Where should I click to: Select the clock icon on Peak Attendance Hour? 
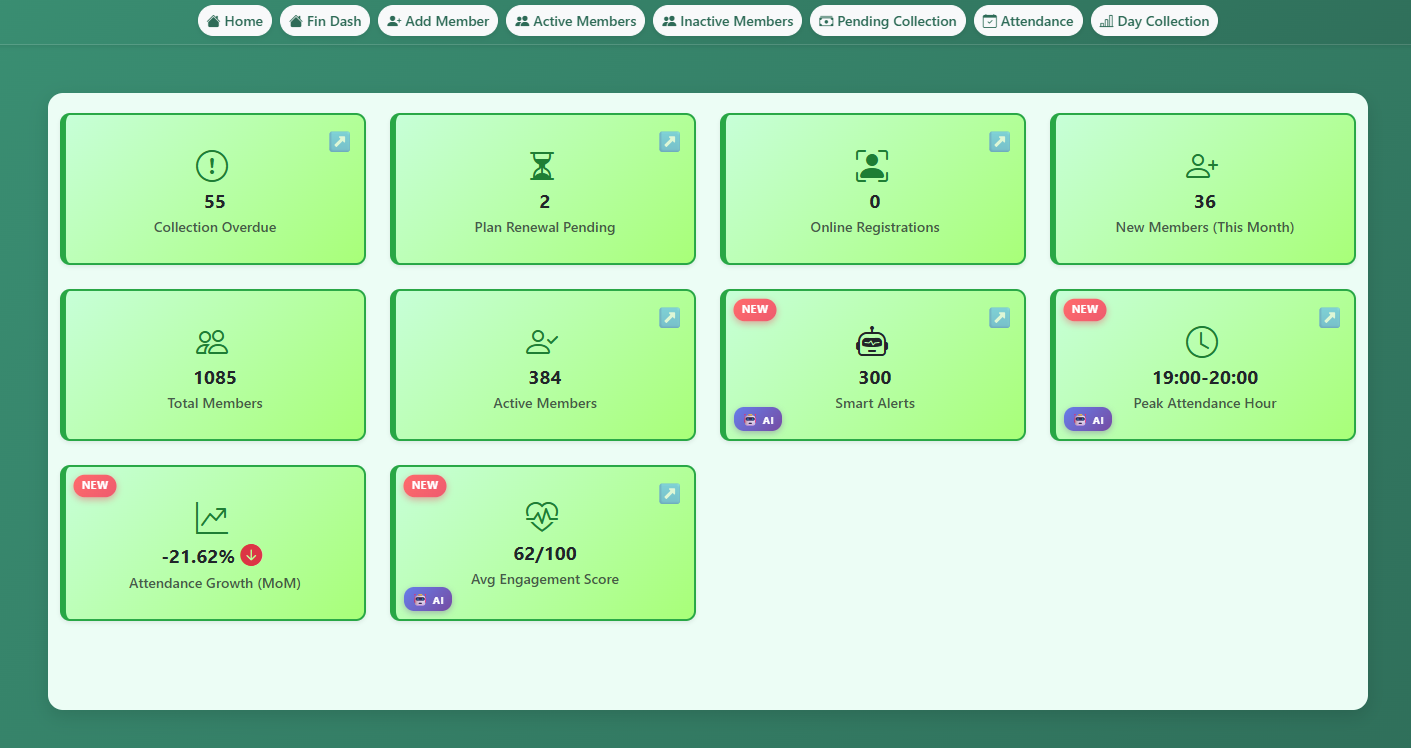1203,341
